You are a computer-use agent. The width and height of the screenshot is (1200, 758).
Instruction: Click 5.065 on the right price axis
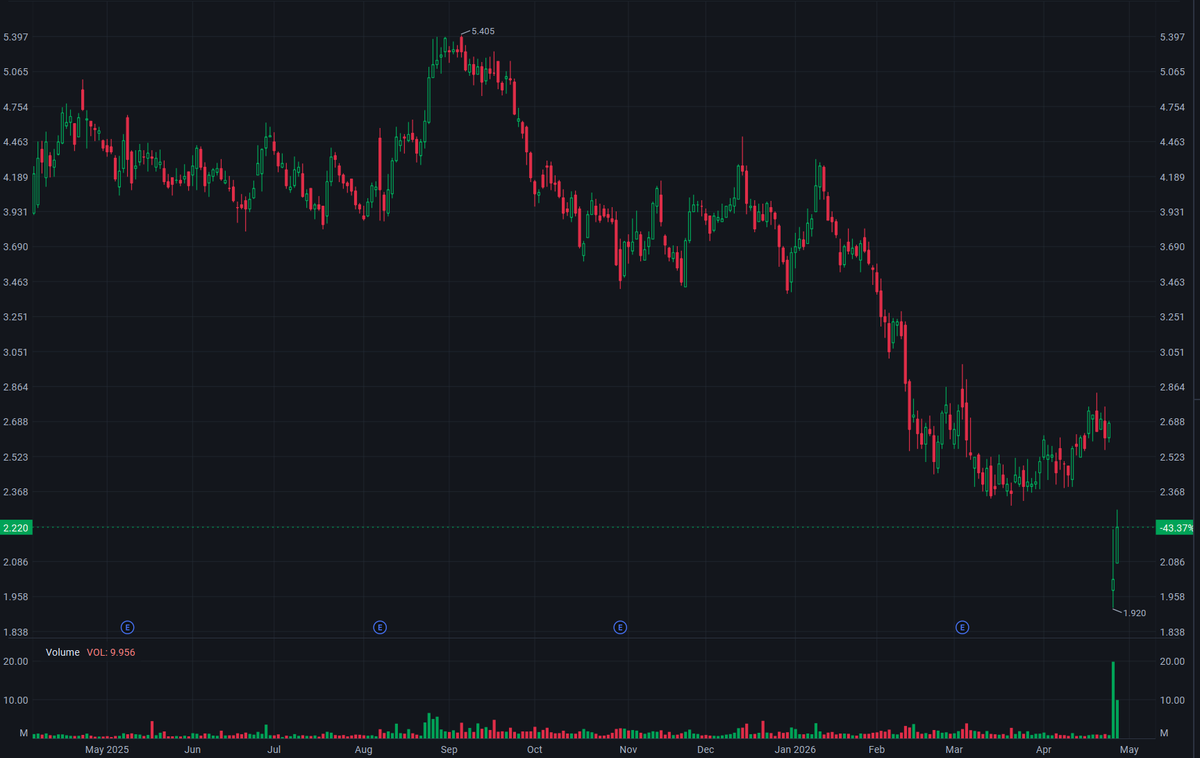[x=1174, y=72]
